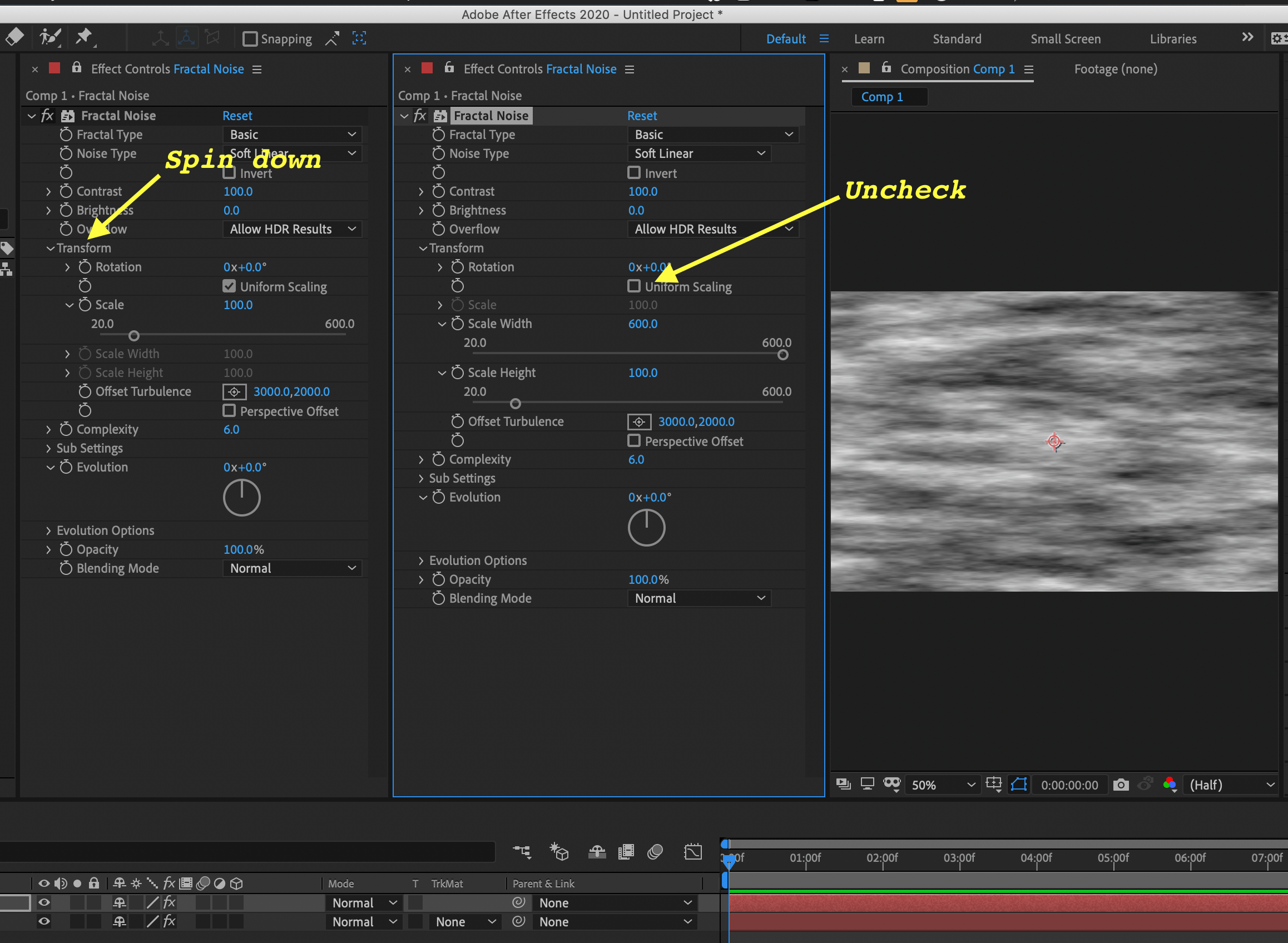Screen dimensions: 1288x943
Task: Click the Offset Turbulence crosshair button in the middle panel
Action: coord(639,422)
